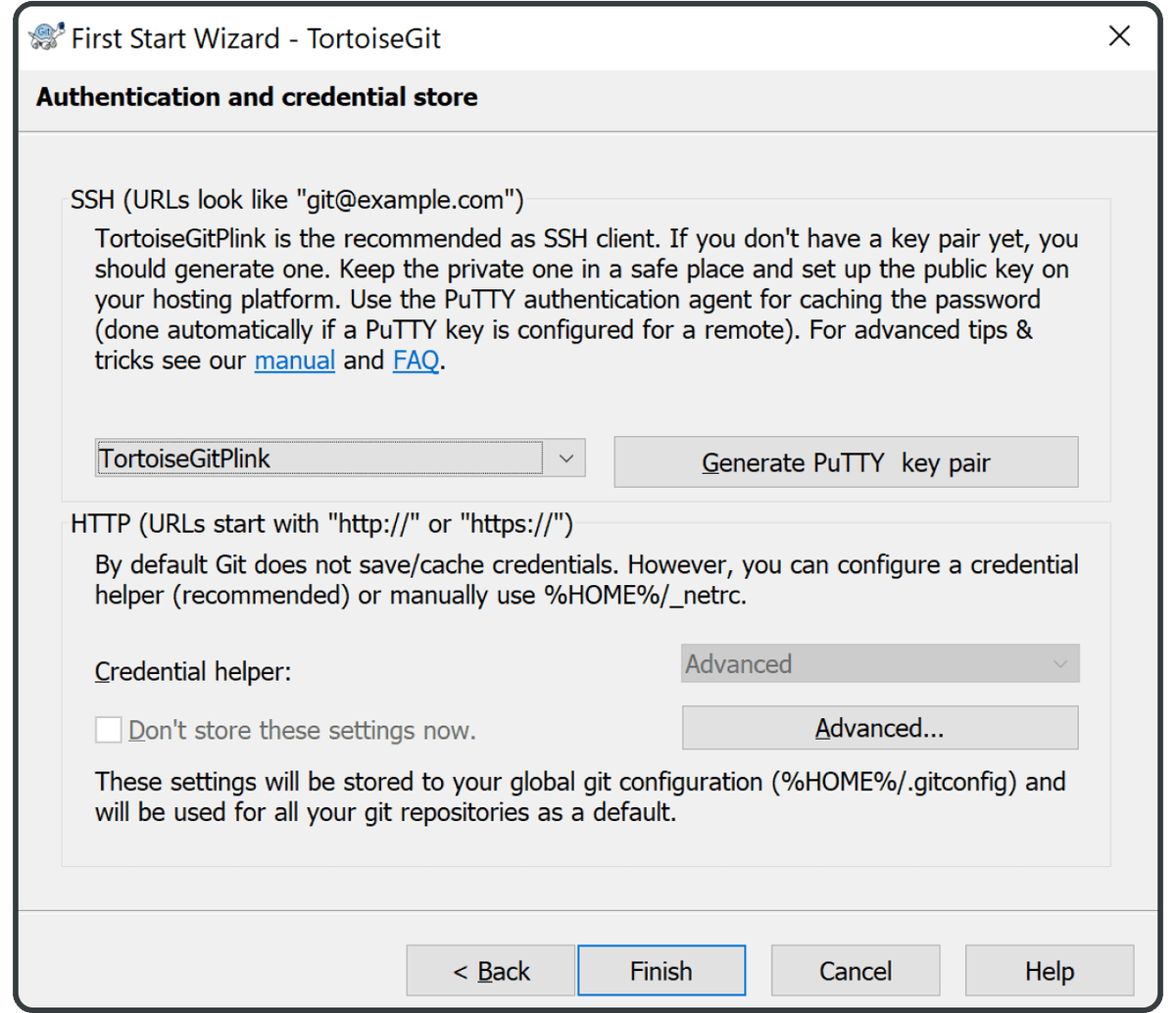Click the "Don't store these settings now" label
The height and width of the screenshot is (1013, 1176).
click(x=302, y=731)
